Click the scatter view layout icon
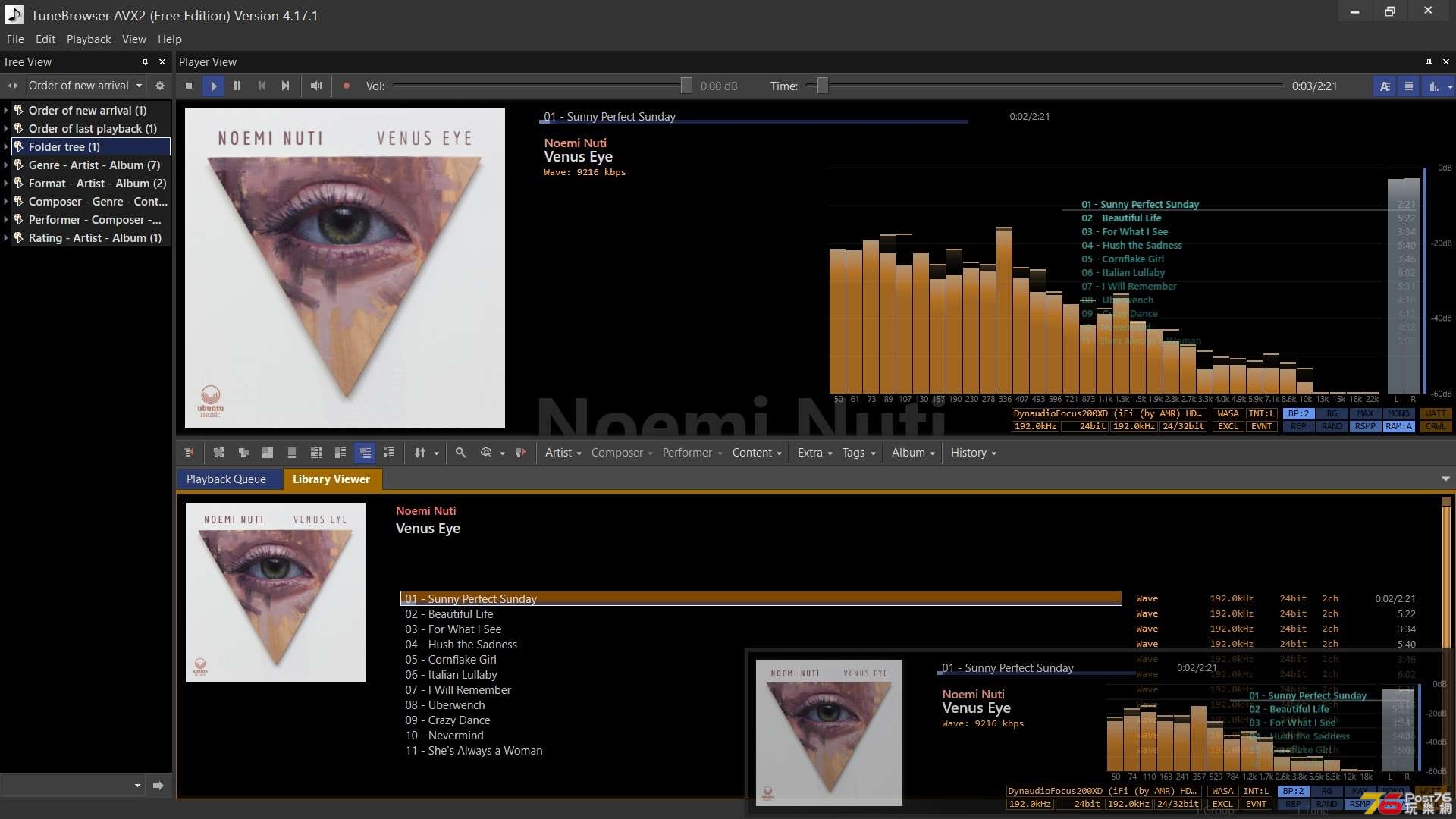 pyautogui.click(x=219, y=453)
